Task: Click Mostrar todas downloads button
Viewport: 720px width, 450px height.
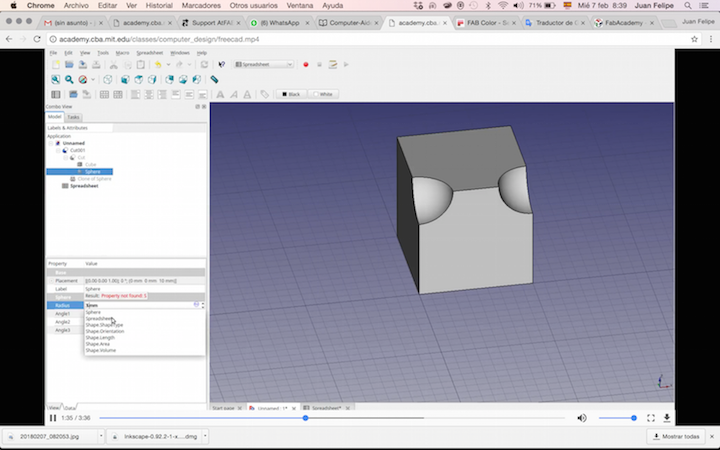Action: 677,437
